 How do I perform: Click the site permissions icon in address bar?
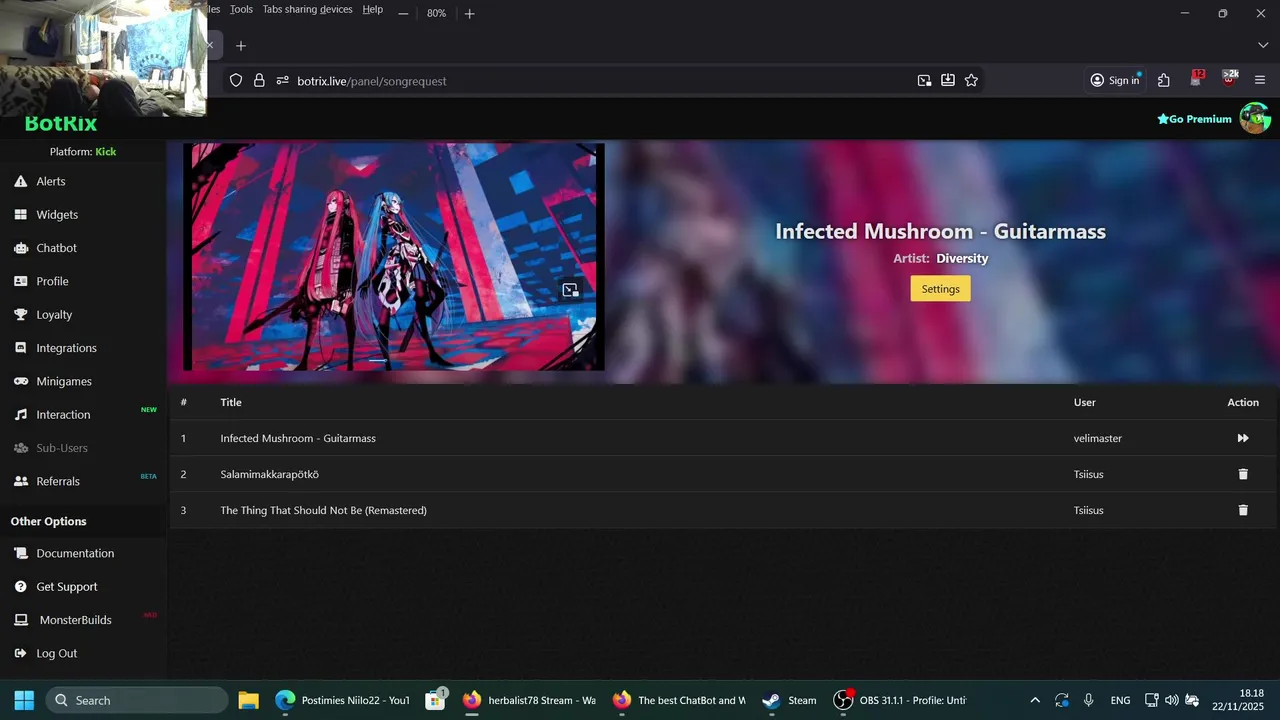pyautogui.click(x=282, y=81)
